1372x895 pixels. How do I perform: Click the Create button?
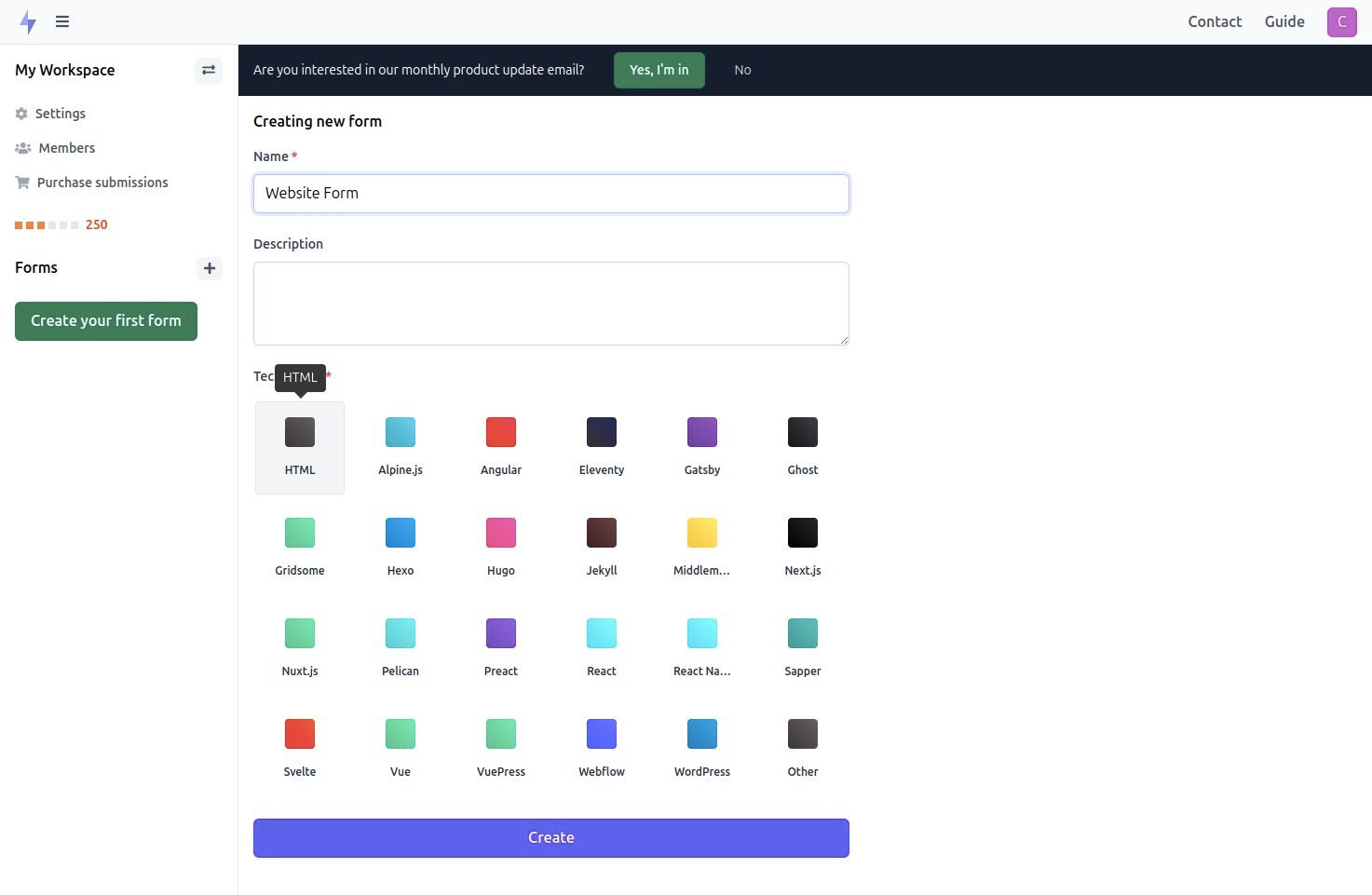tap(550, 837)
